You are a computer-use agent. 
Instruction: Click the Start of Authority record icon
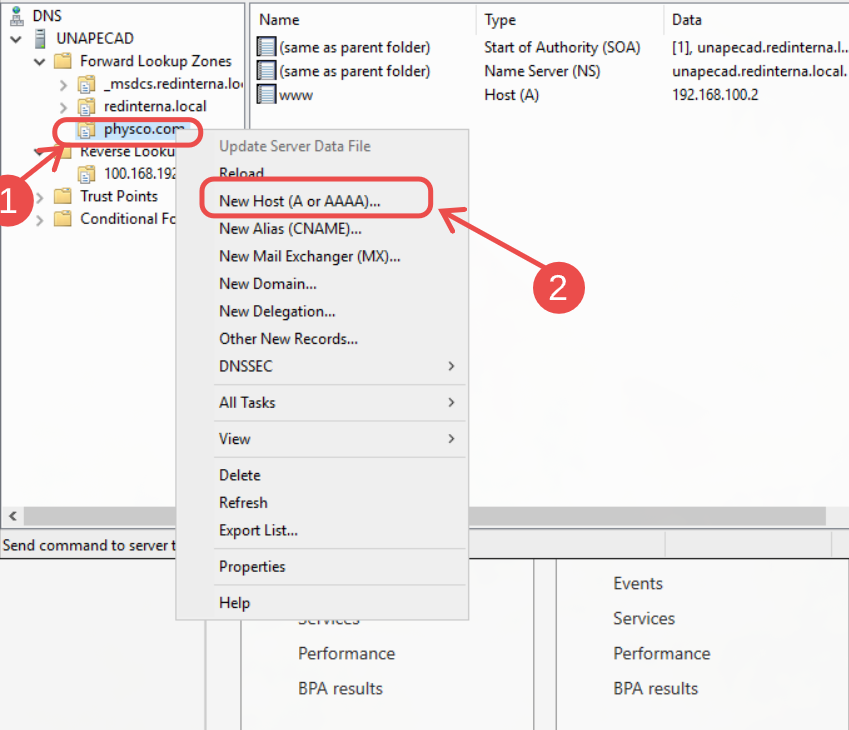266,47
